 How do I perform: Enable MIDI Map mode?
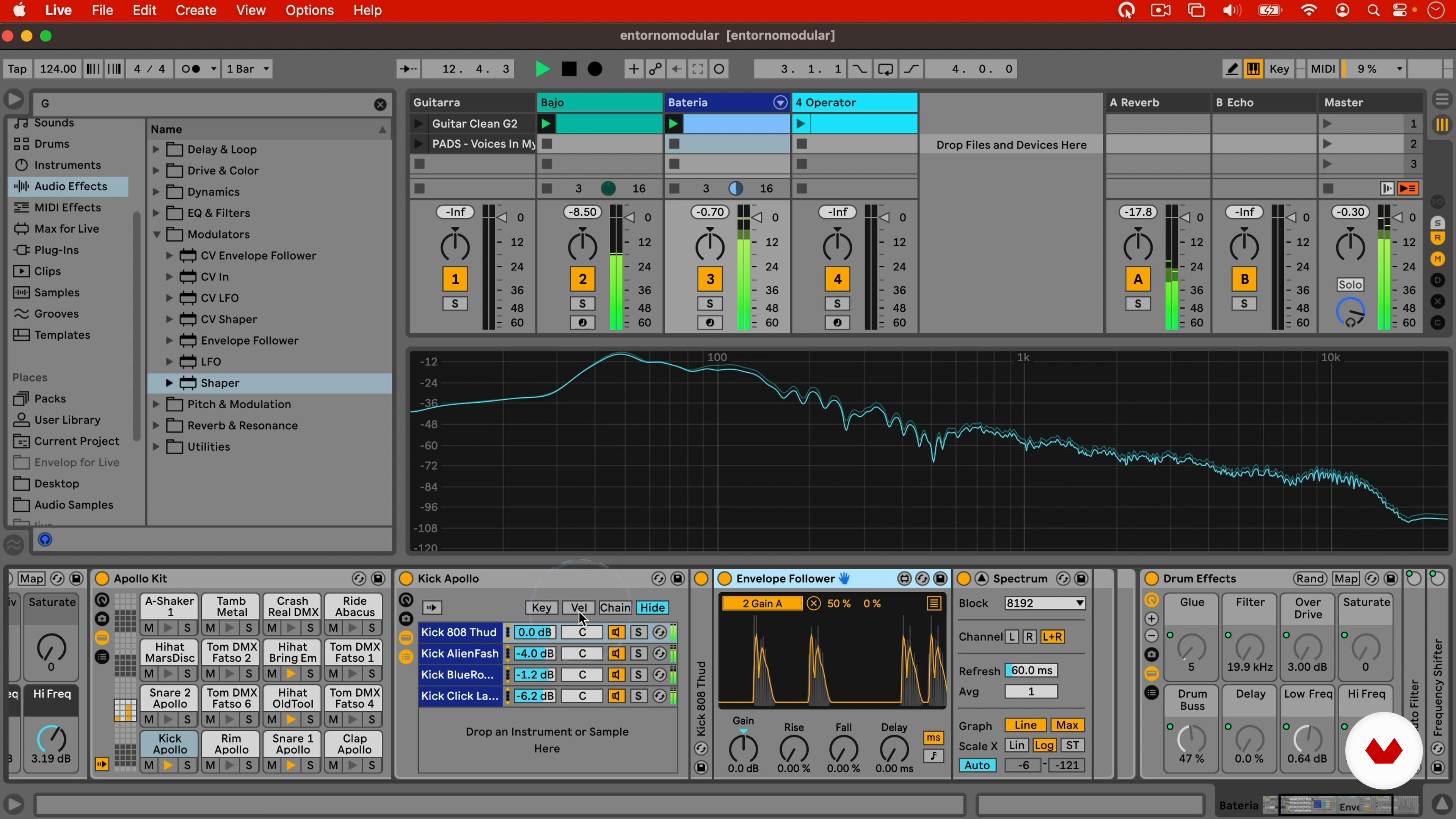(1323, 69)
